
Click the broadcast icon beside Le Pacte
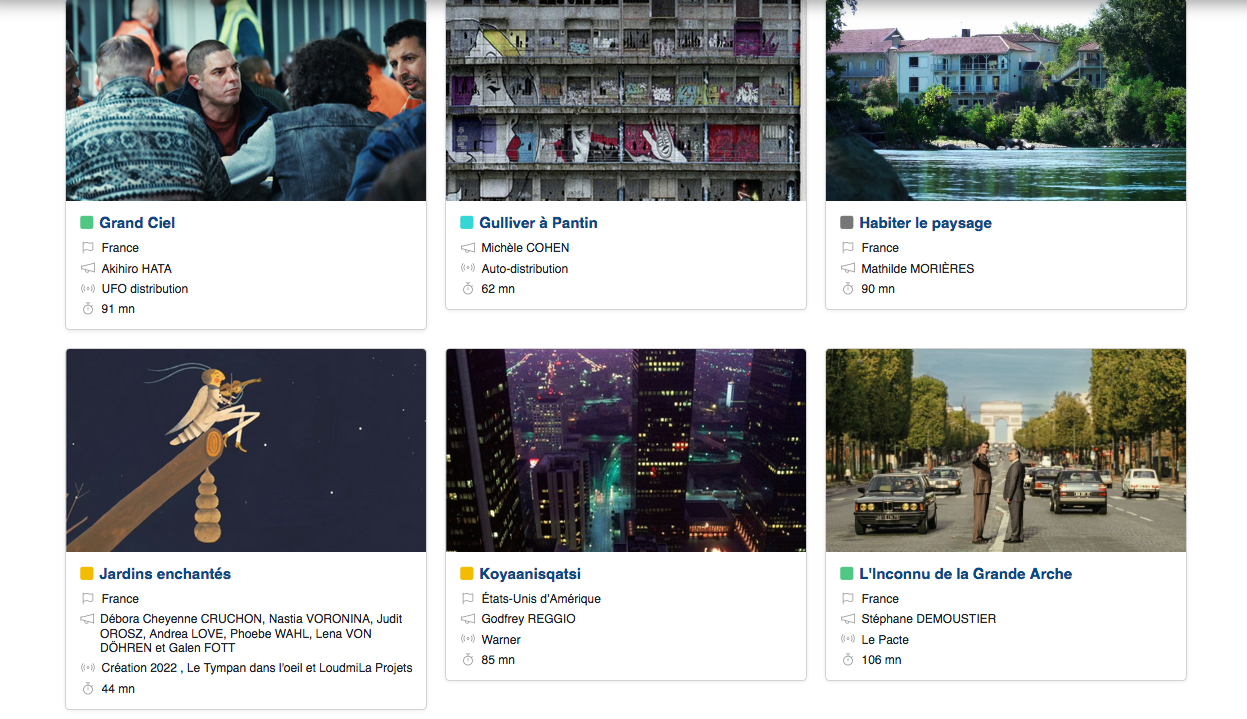coord(847,640)
